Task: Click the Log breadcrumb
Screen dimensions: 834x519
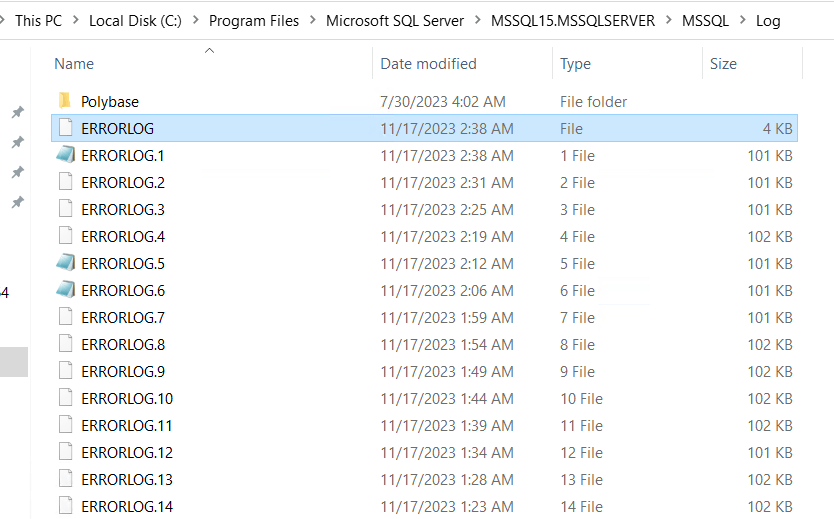Action: pos(768,21)
